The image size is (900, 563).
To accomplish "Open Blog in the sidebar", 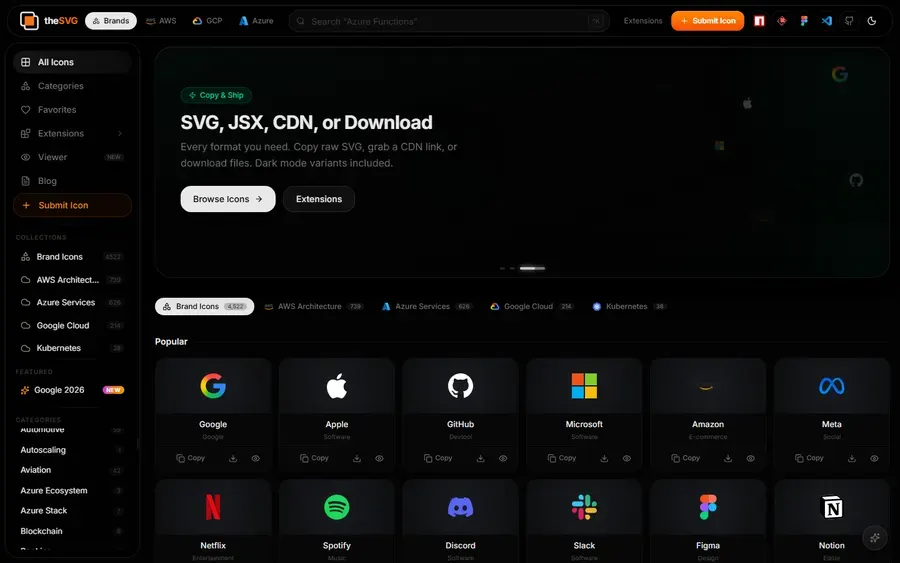I will 72,181.
